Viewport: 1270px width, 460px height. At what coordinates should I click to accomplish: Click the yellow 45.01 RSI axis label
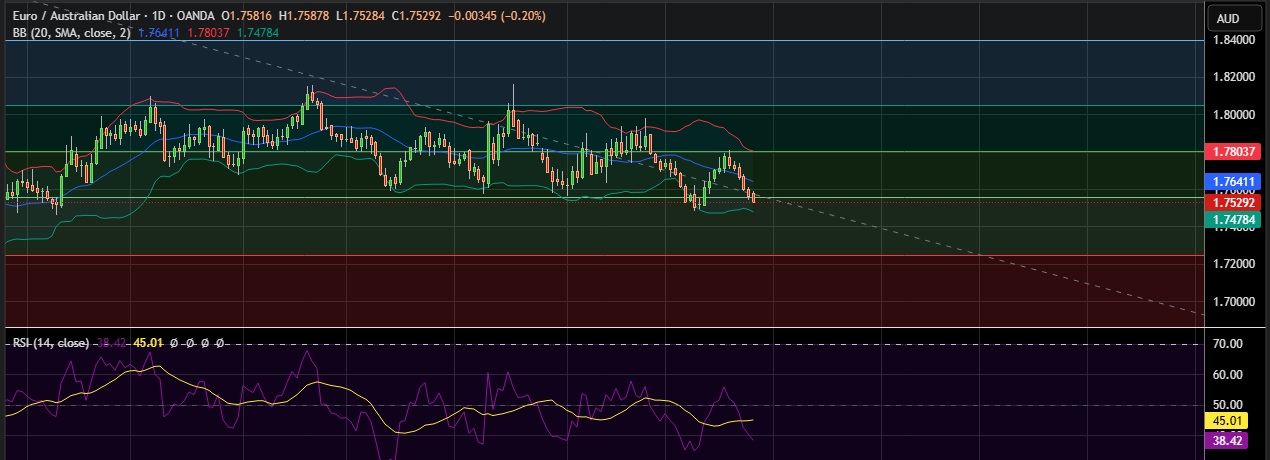(1227, 421)
